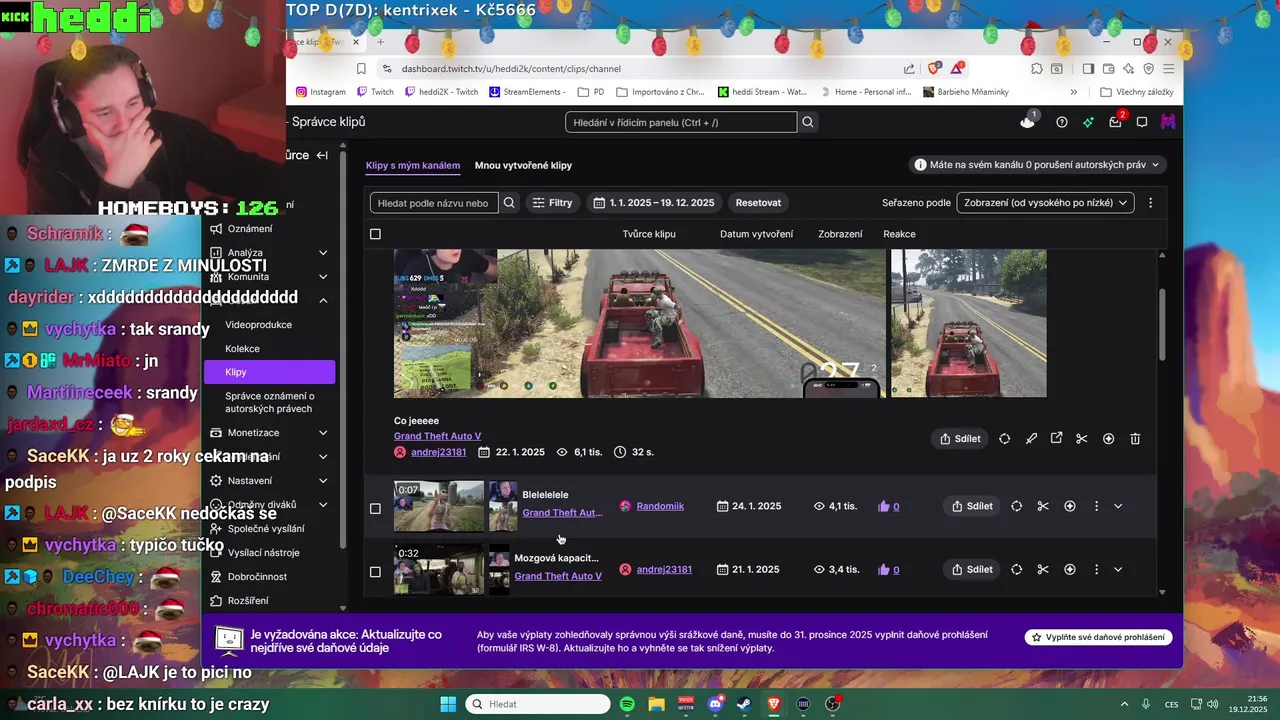Click the sword icon in the Co jeeeee clip row
The image size is (1280, 720).
click(1031, 438)
